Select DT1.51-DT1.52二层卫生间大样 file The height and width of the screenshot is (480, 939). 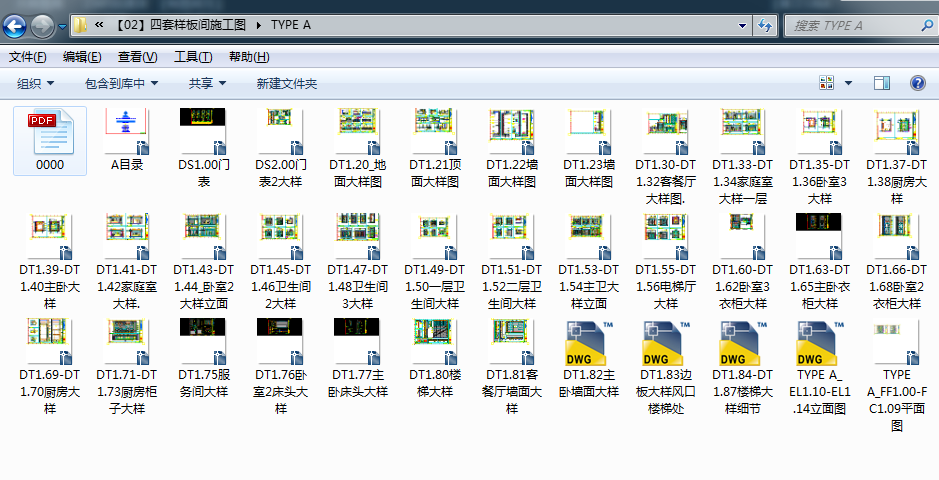coord(511,263)
